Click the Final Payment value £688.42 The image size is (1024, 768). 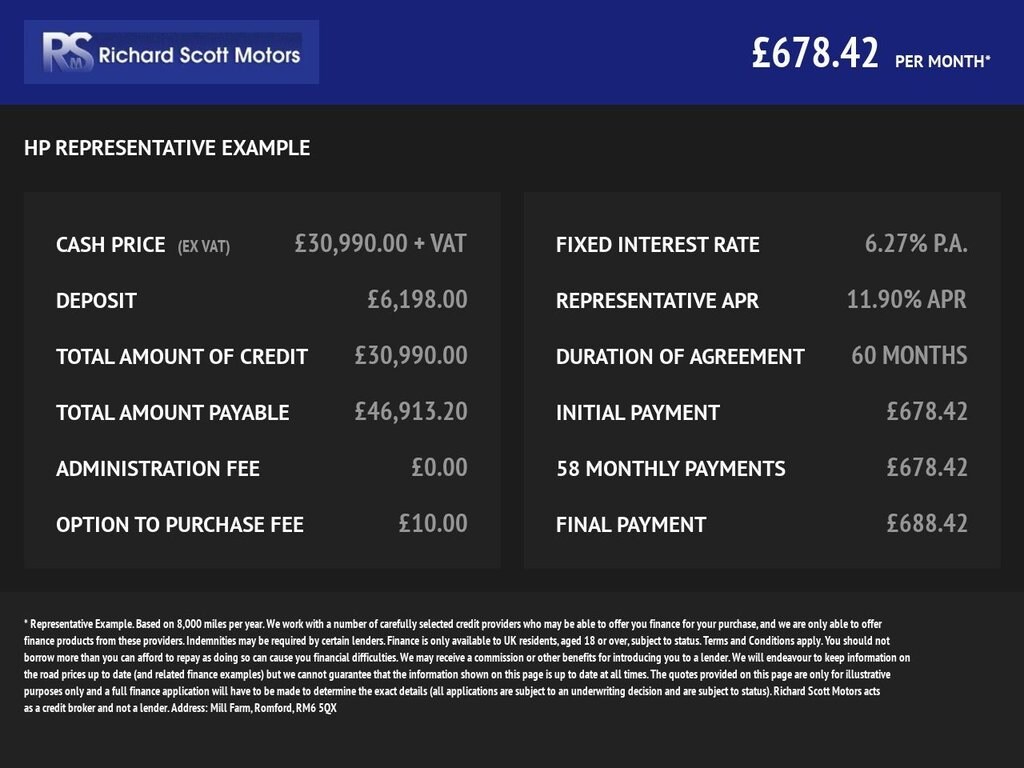[927, 524]
